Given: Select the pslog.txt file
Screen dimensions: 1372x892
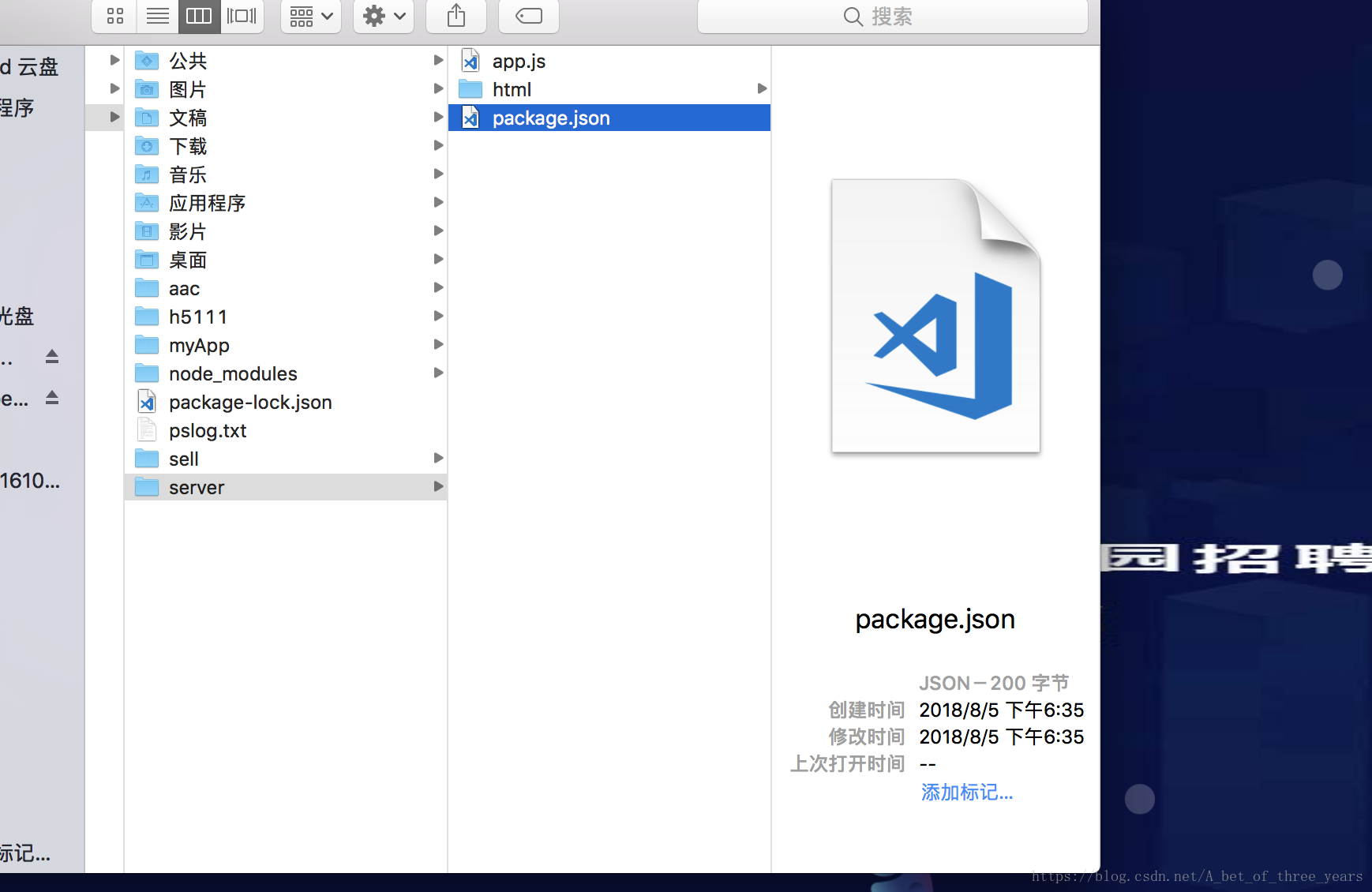Looking at the screenshot, I should tap(286, 430).
